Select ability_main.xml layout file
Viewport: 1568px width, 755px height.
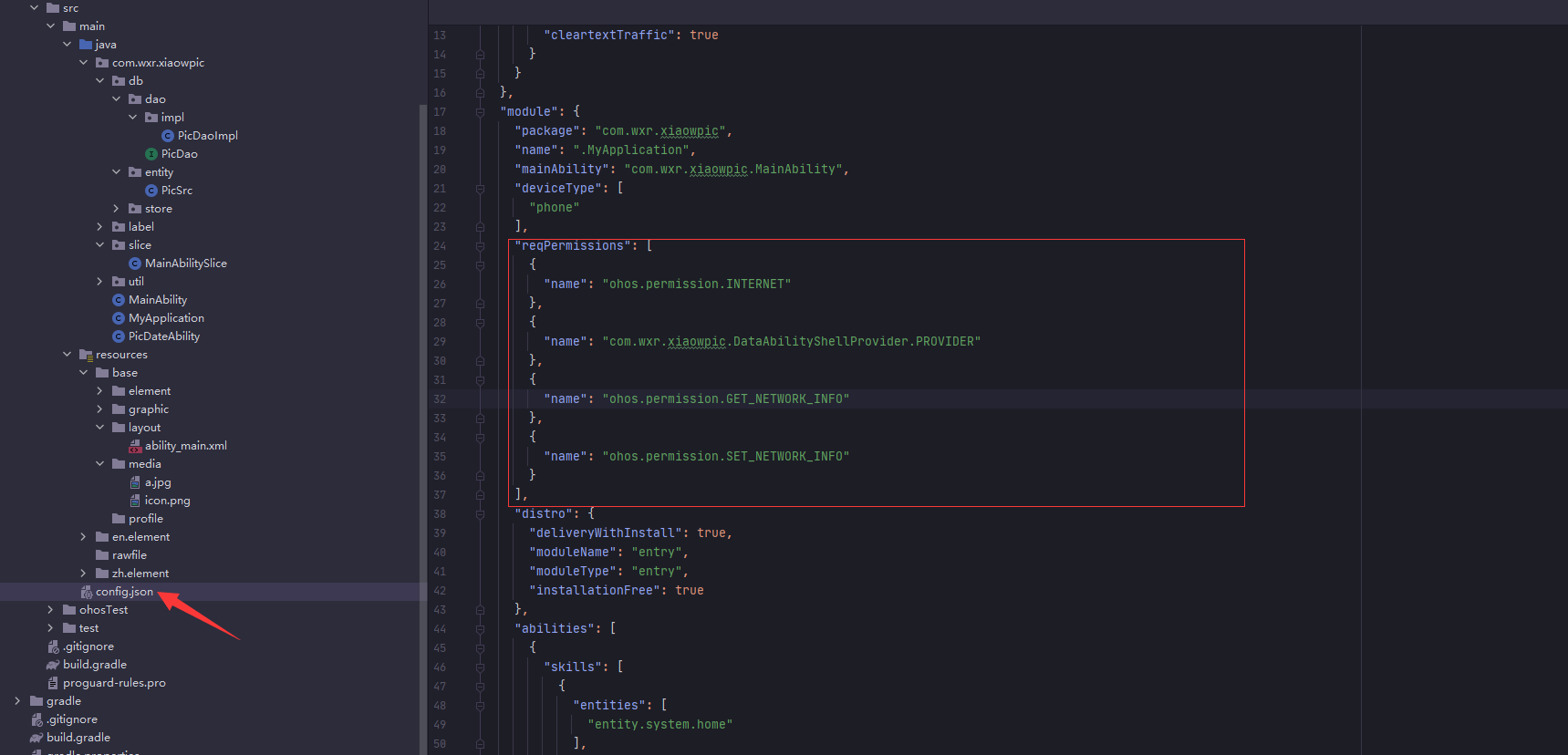186,446
